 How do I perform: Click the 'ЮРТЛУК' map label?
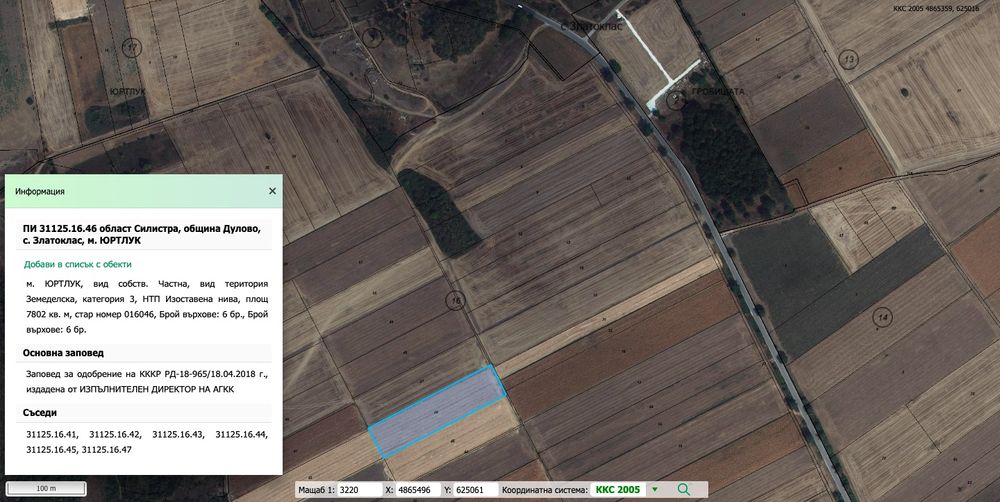(128, 92)
